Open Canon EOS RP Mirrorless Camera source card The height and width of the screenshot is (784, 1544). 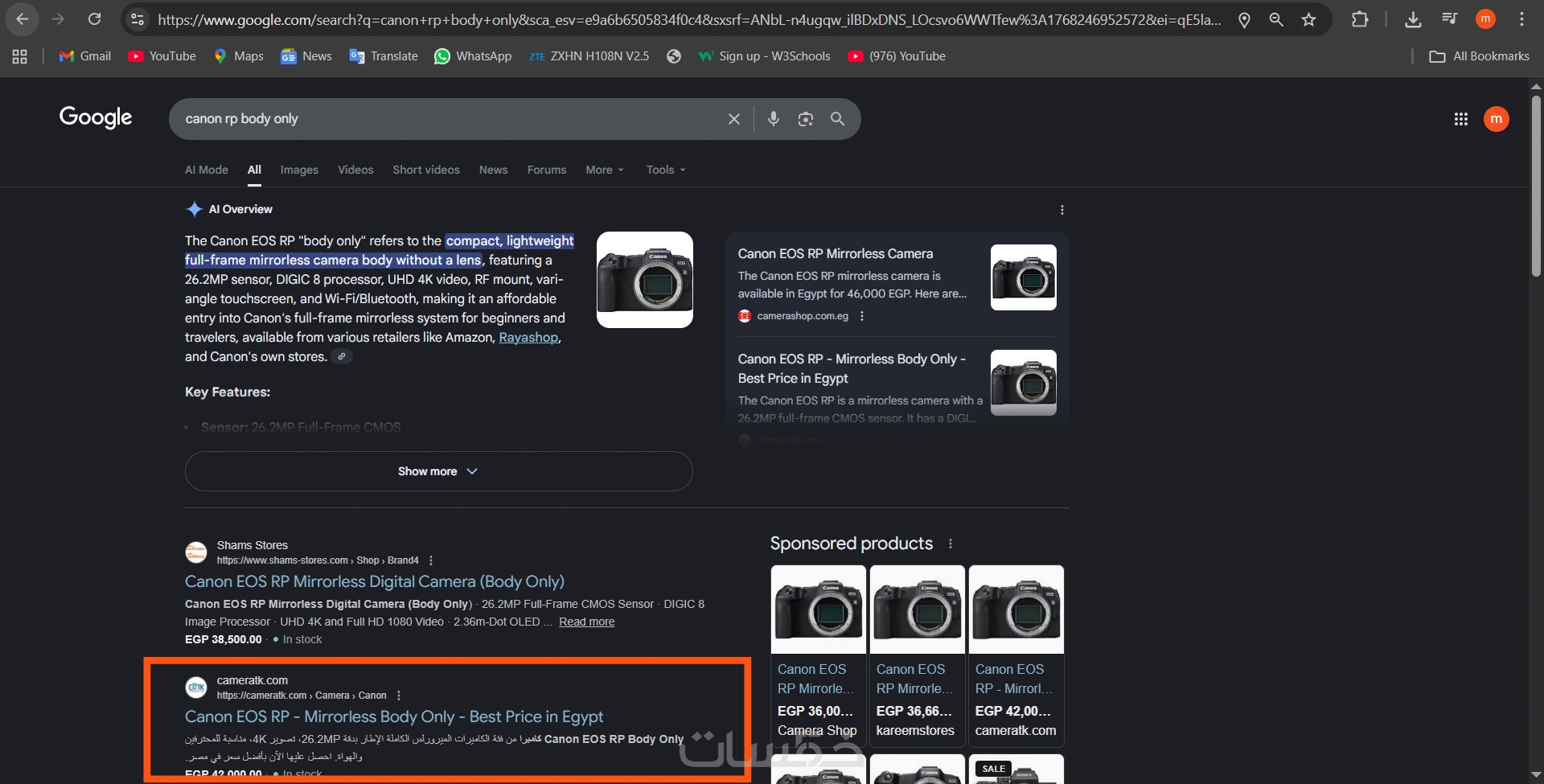click(x=897, y=284)
